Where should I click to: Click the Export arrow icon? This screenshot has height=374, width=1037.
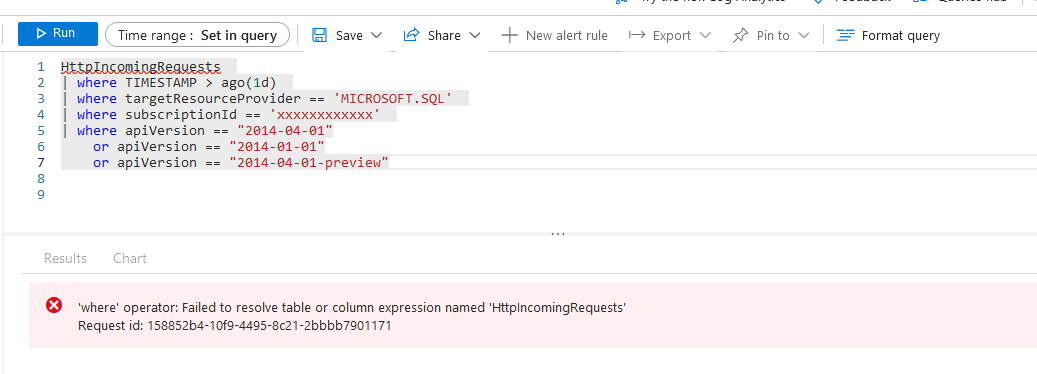(x=636, y=34)
